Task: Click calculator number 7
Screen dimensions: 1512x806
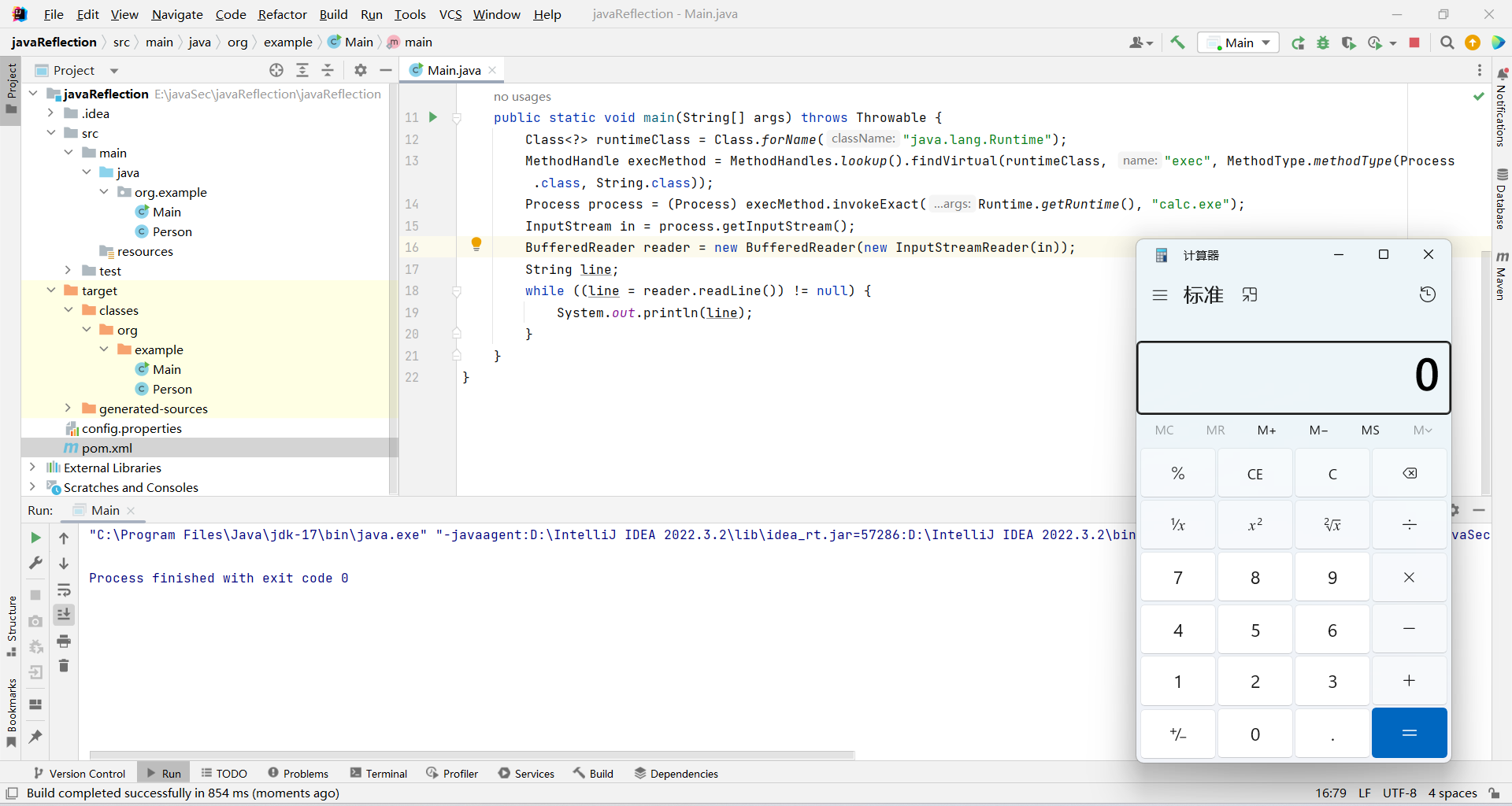Action: [1177, 578]
